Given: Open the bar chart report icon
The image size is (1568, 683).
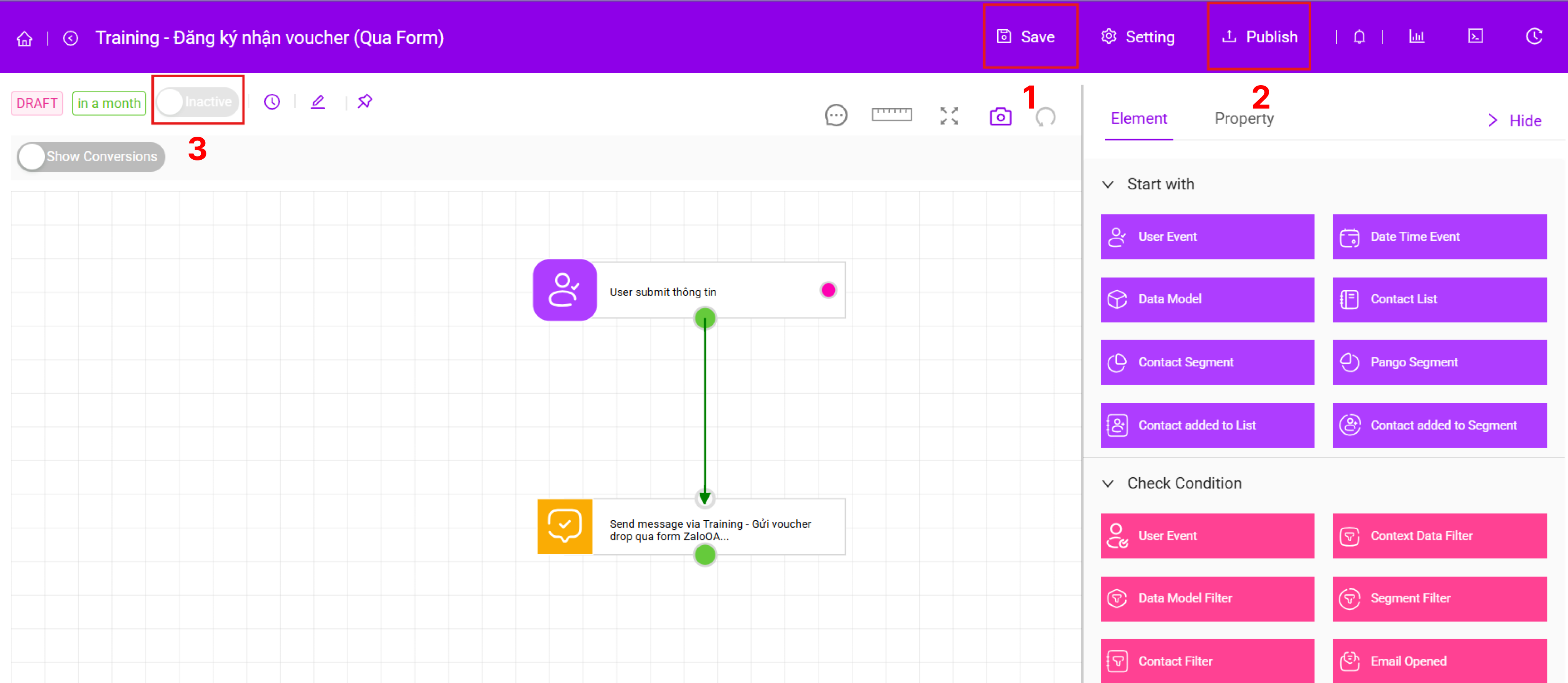Looking at the screenshot, I should click(x=1417, y=37).
